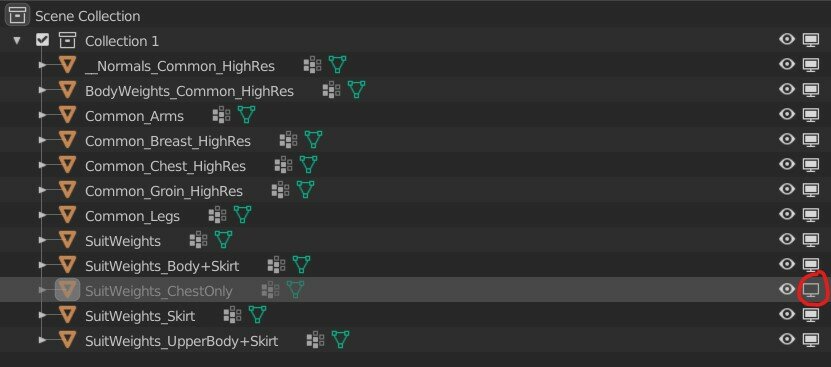
Task: Click the Collection 1 box icon
Action: point(67,40)
